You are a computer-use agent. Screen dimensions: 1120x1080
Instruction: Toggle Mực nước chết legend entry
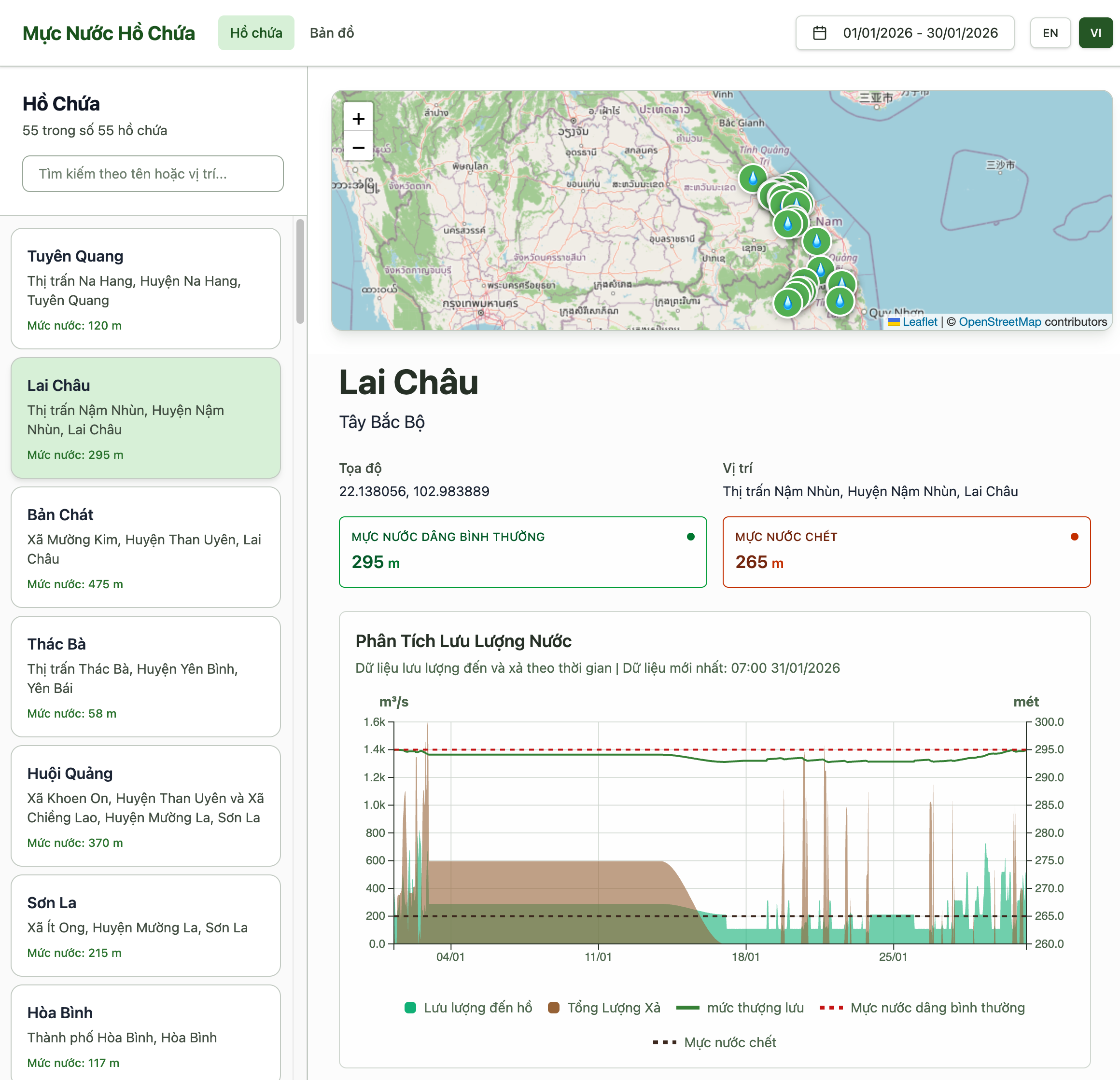click(714, 1042)
